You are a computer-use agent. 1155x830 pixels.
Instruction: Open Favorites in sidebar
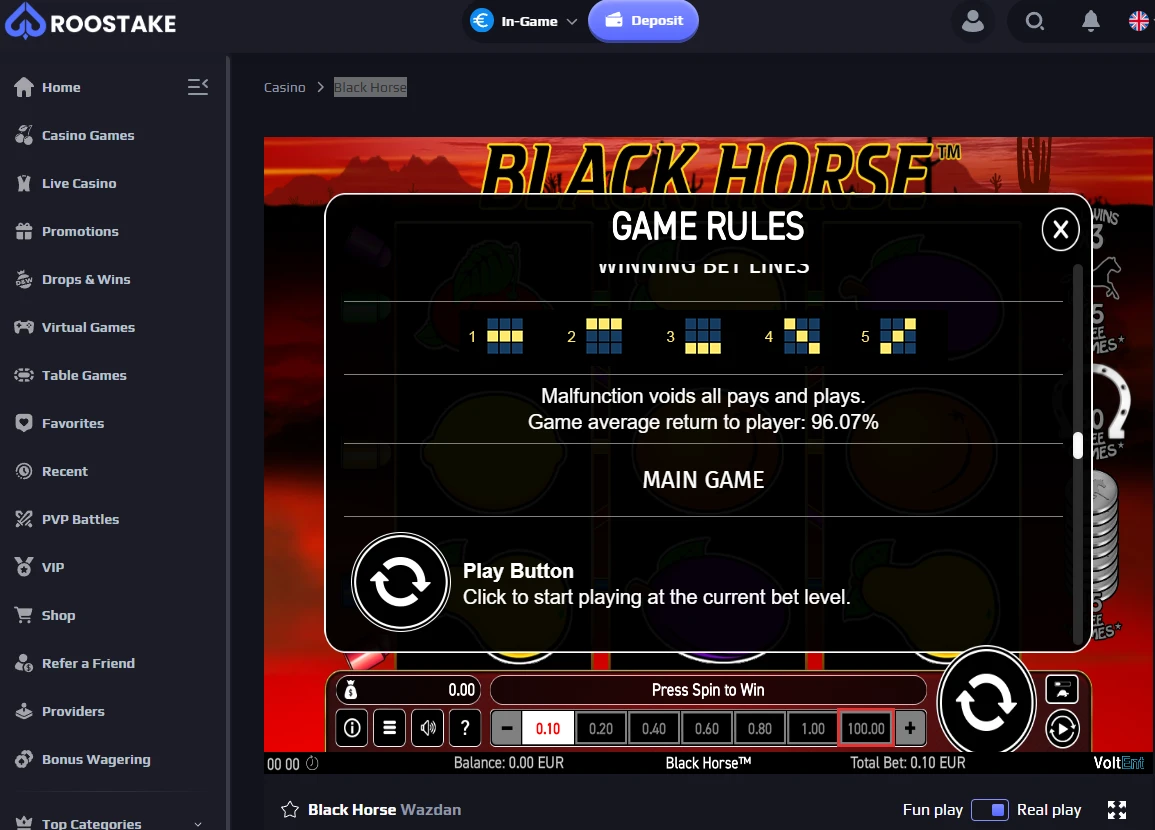73,423
